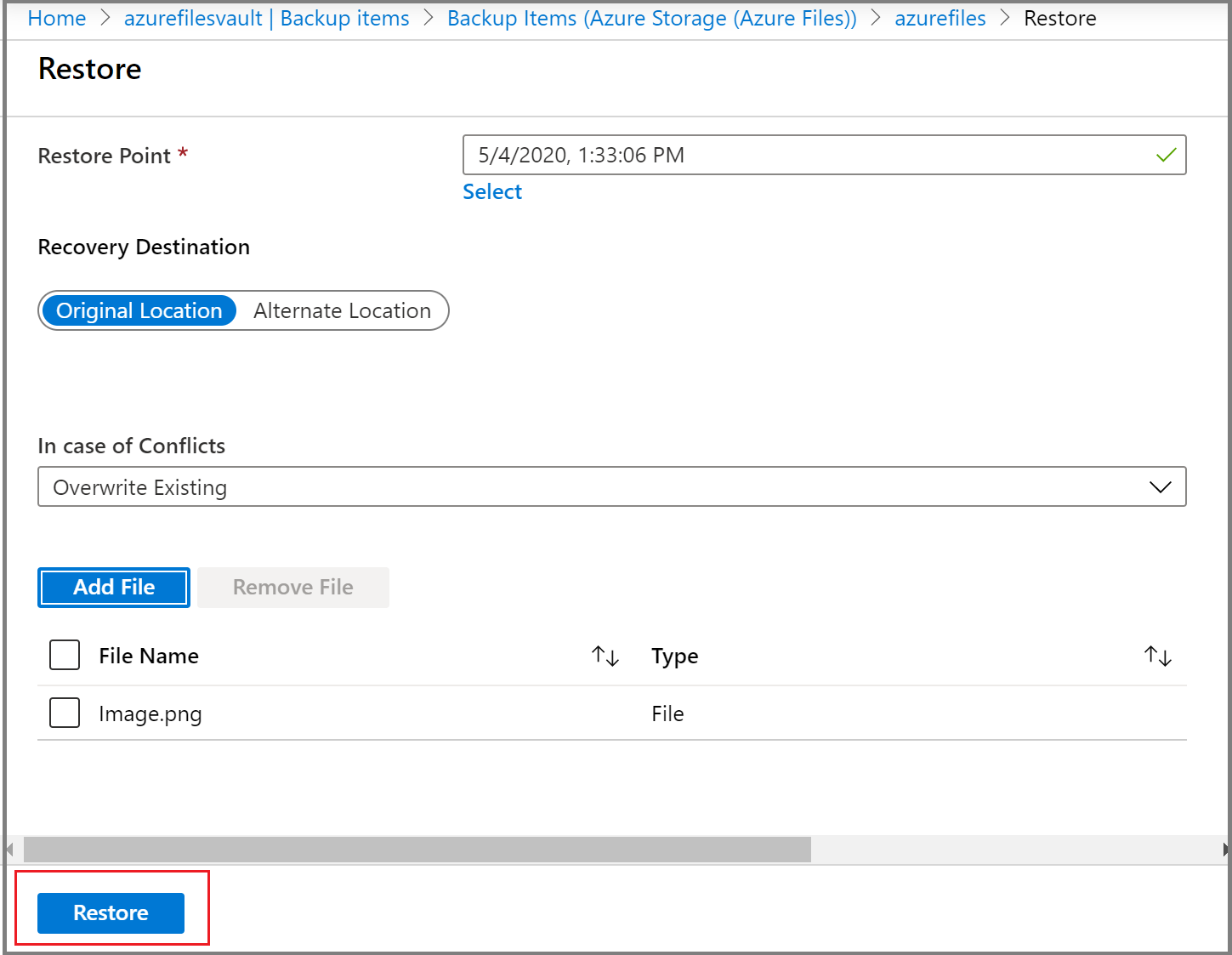Expand restore point options via Select
Screen dimensions: 1232x955
[492, 191]
